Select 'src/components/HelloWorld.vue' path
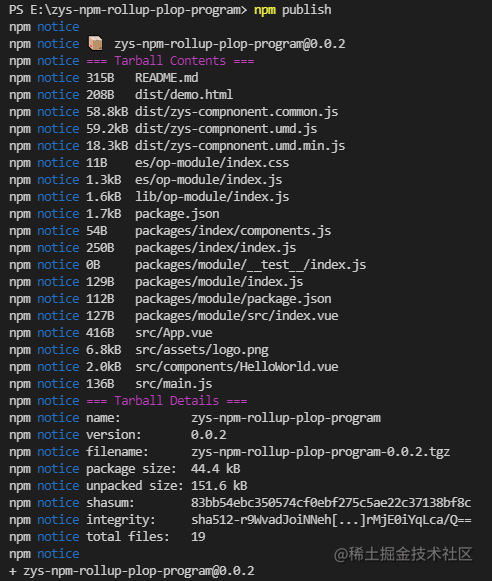This screenshot has height=581, width=492. tap(236, 367)
